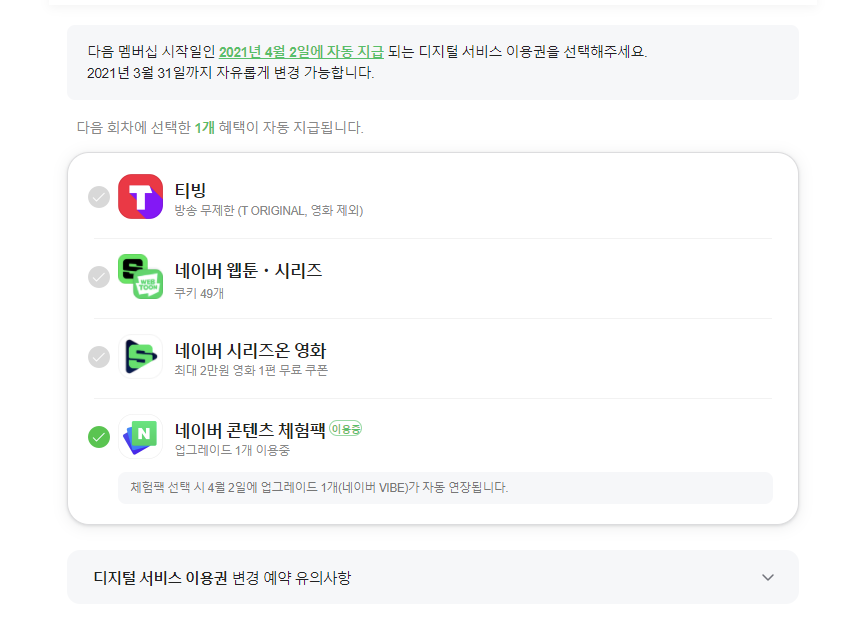Image resolution: width=848 pixels, height=630 pixels.
Task: Click the 쿠키 49개 description
Action: tap(199, 293)
